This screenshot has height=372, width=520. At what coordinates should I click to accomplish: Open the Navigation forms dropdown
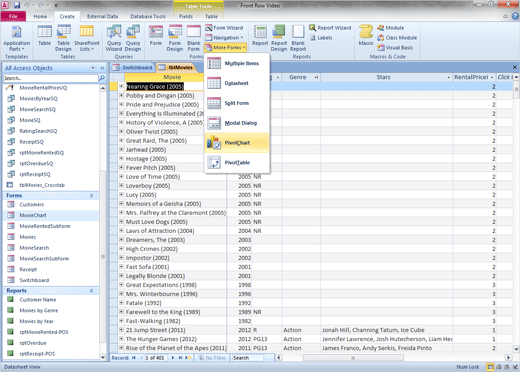pos(224,38)
